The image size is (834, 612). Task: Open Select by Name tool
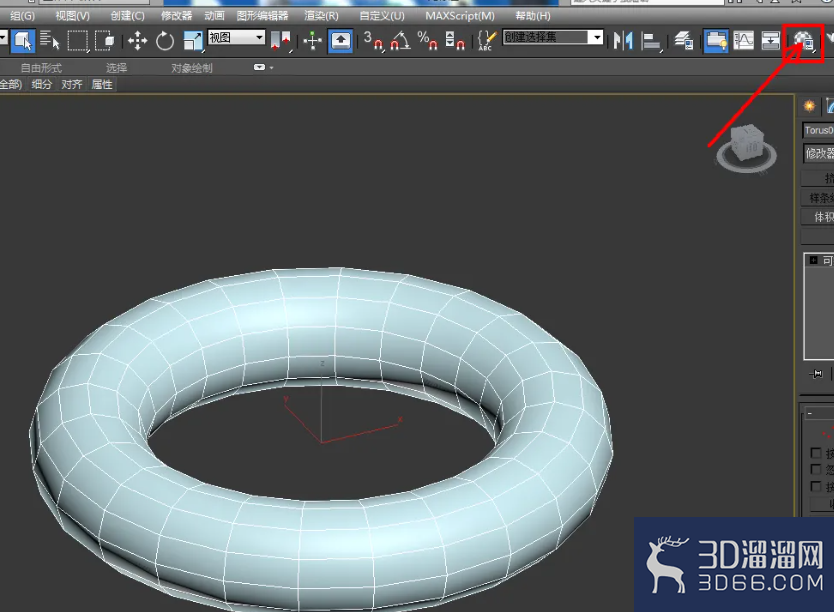click(x=49, y=40)
